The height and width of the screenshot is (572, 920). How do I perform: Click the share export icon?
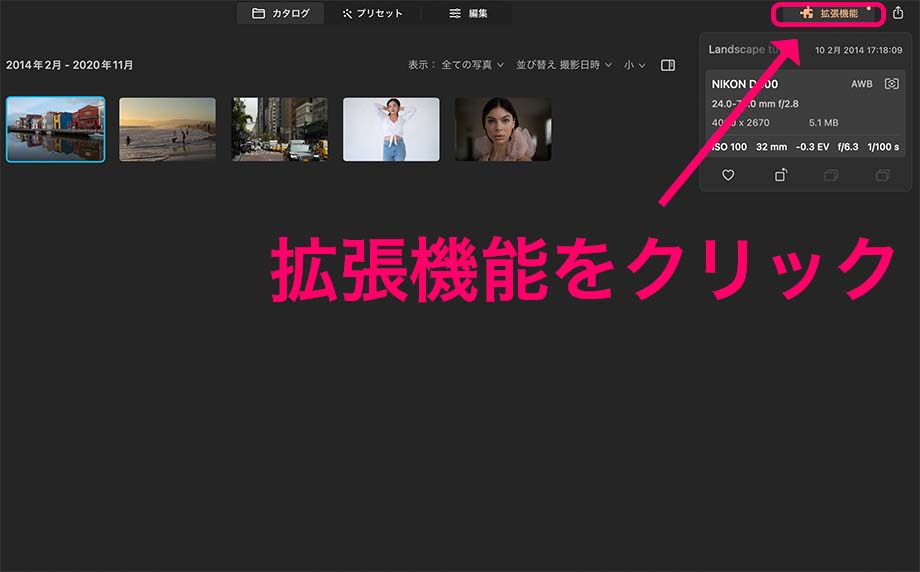pos(898,13)
